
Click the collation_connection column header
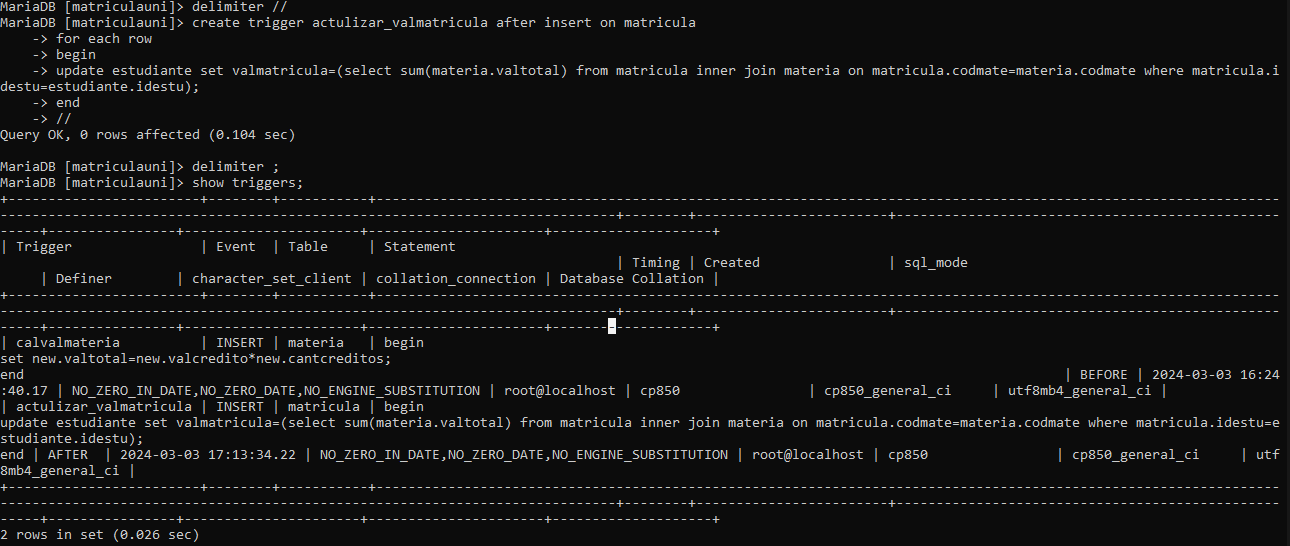pos(455,279)
